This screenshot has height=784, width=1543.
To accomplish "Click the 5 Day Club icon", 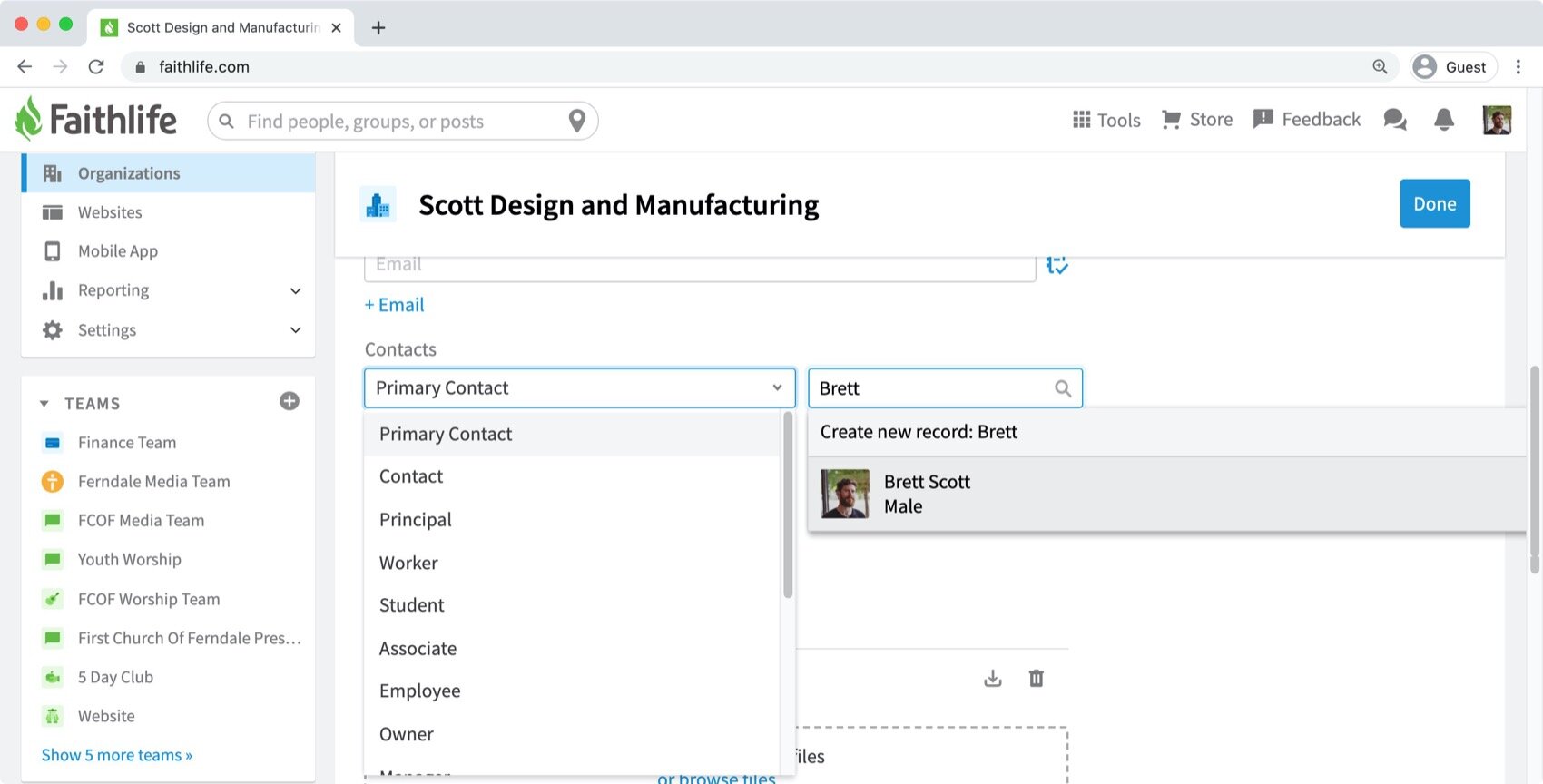I will 53,677.
